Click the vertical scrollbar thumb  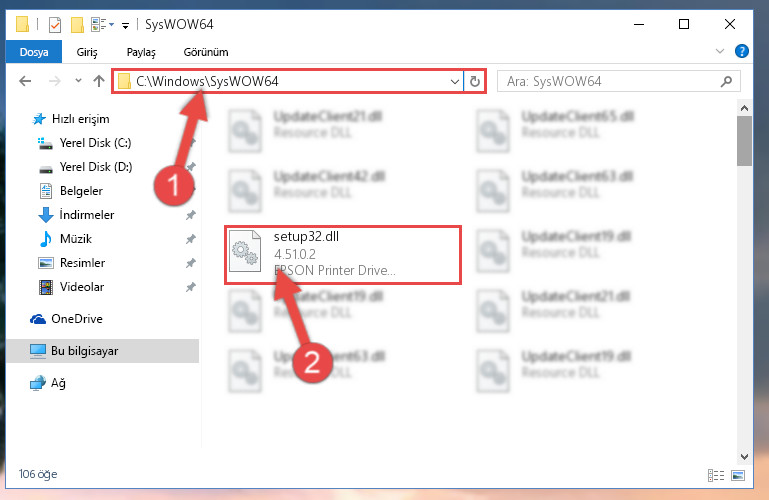(x=744, y=141)
